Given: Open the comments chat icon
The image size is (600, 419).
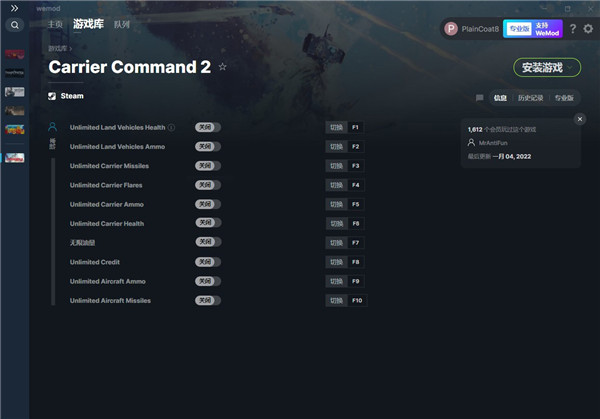Looking at the screenshot, I should (x=479, y=98).
